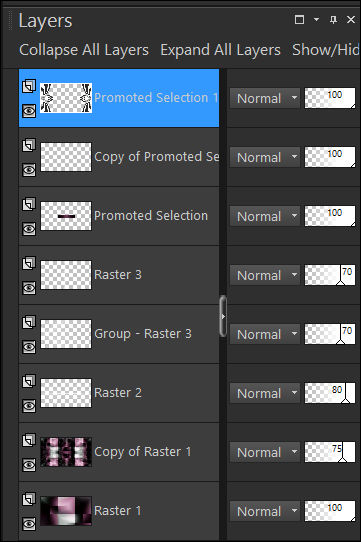Hide the Promoted Selection 1 layer
Viewport: 361px width, 542px height.
(29, 111)
